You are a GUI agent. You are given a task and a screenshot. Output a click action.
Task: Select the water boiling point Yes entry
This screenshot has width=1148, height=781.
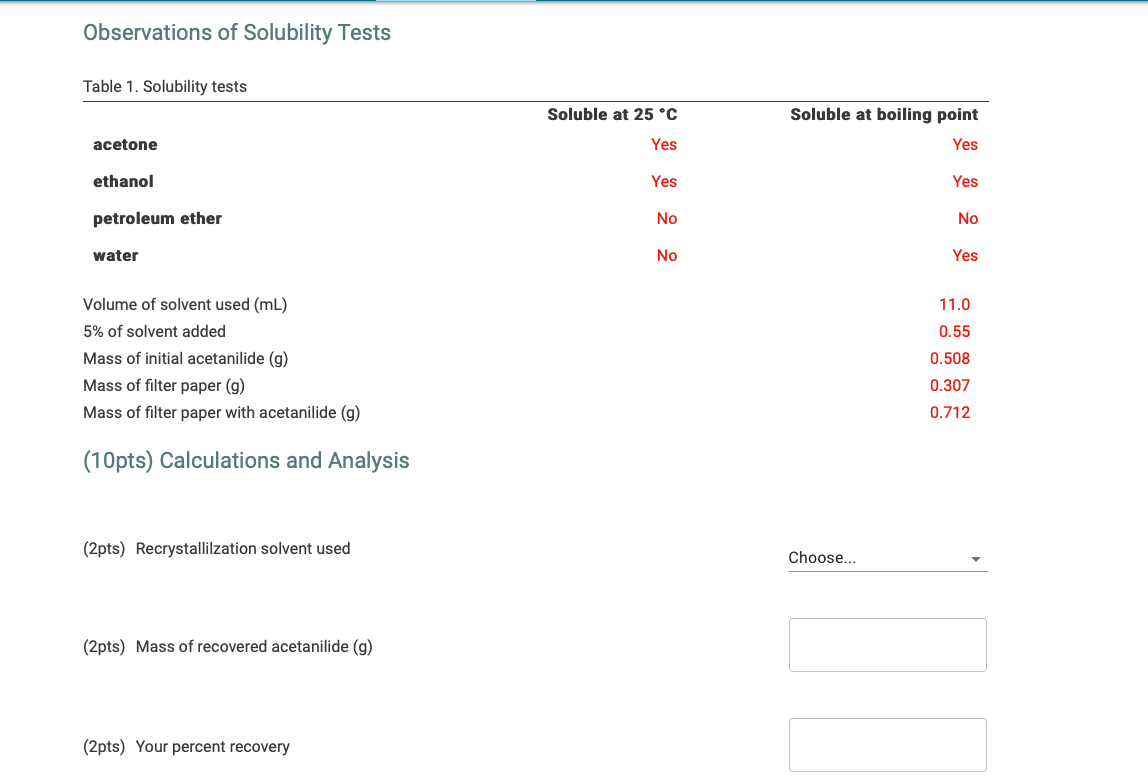pyautogui.click(x=965, y=255)
